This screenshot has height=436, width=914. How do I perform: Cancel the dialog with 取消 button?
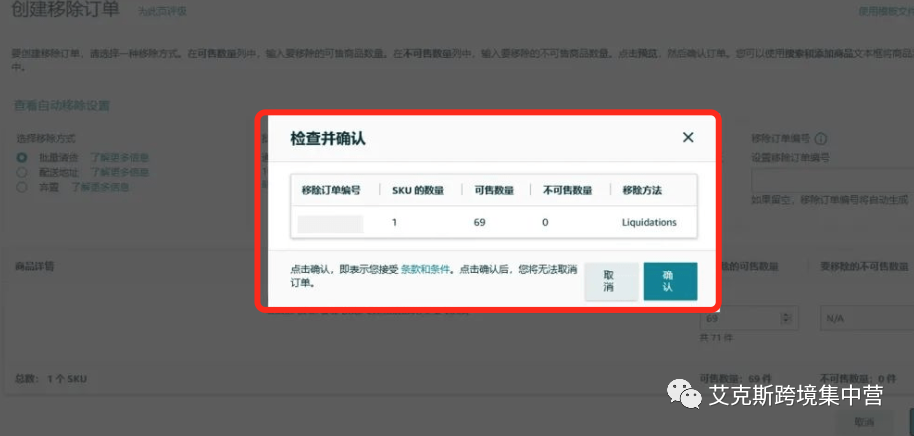(611, 282)
